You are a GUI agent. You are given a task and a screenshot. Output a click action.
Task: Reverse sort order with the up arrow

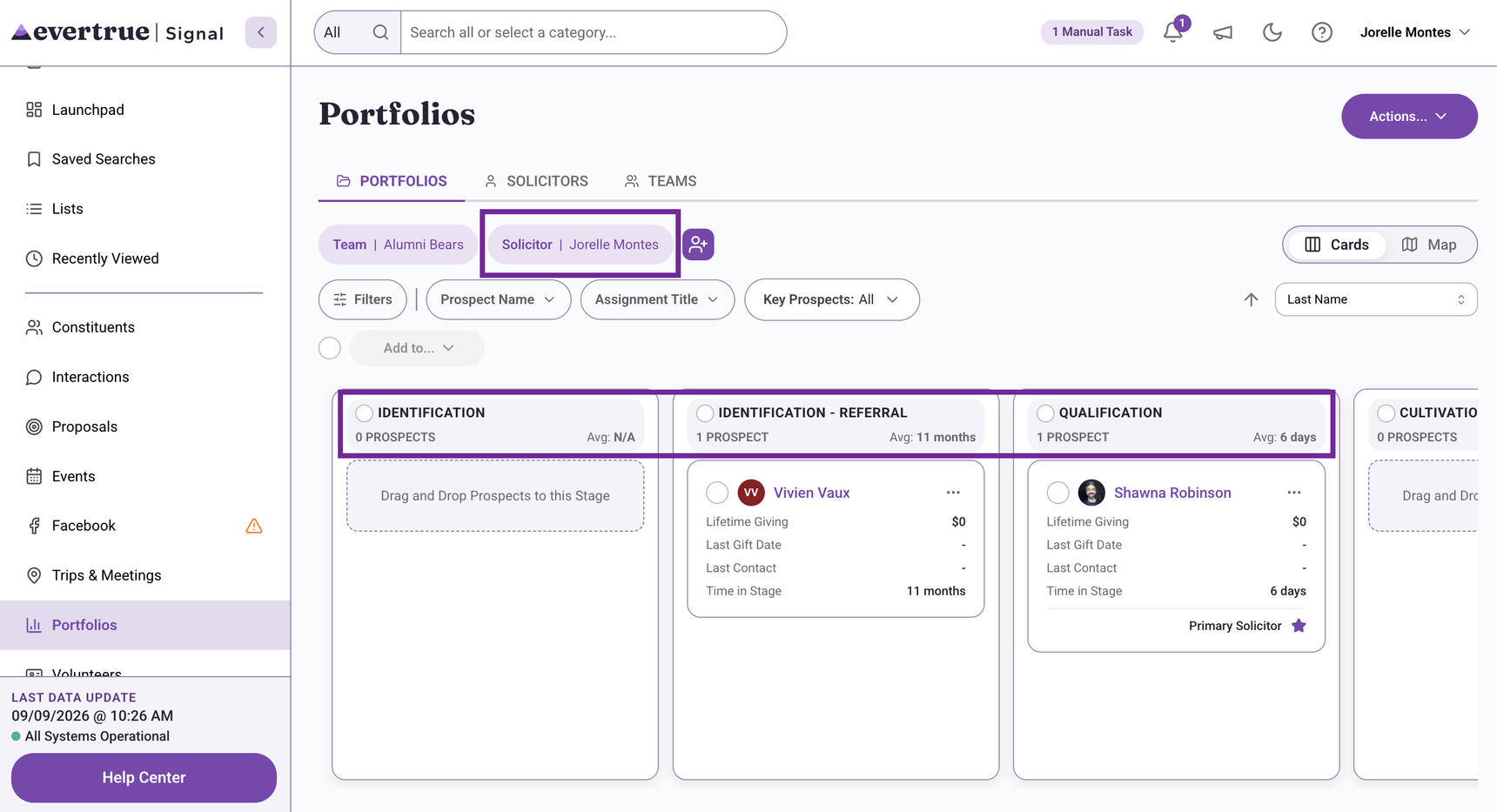tap(1251, 299)
